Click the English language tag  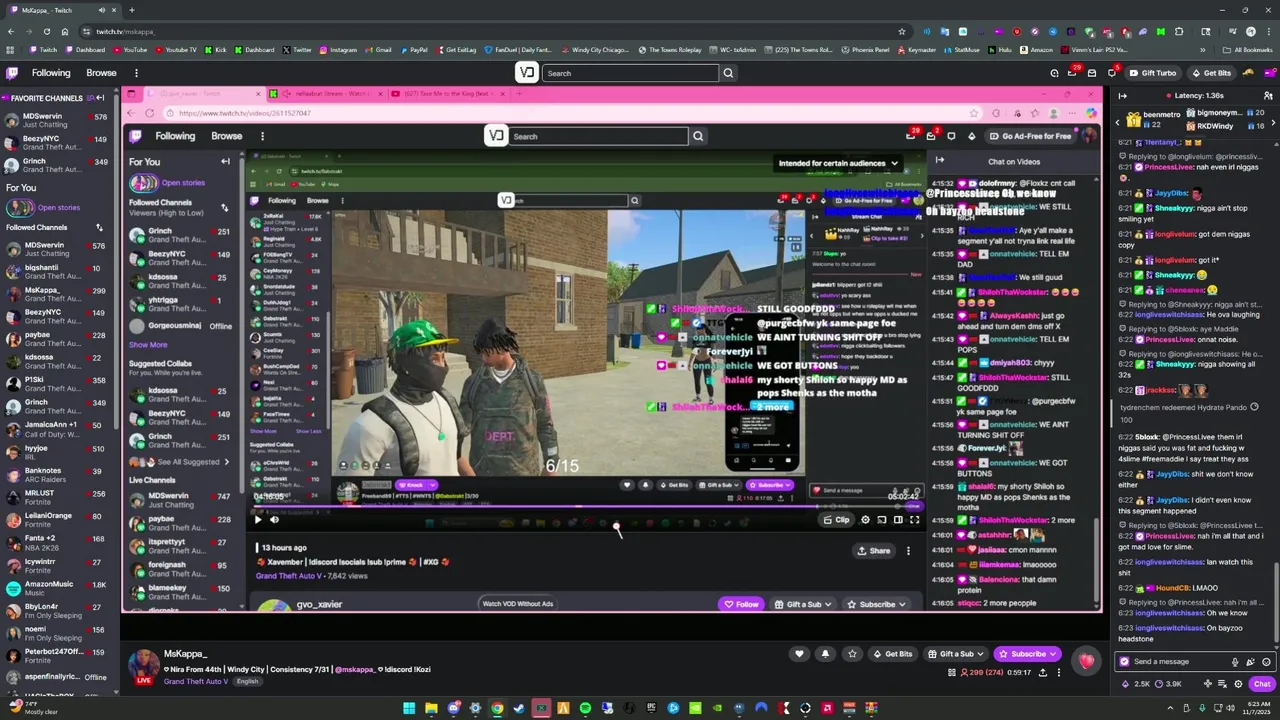pos(247,681)
